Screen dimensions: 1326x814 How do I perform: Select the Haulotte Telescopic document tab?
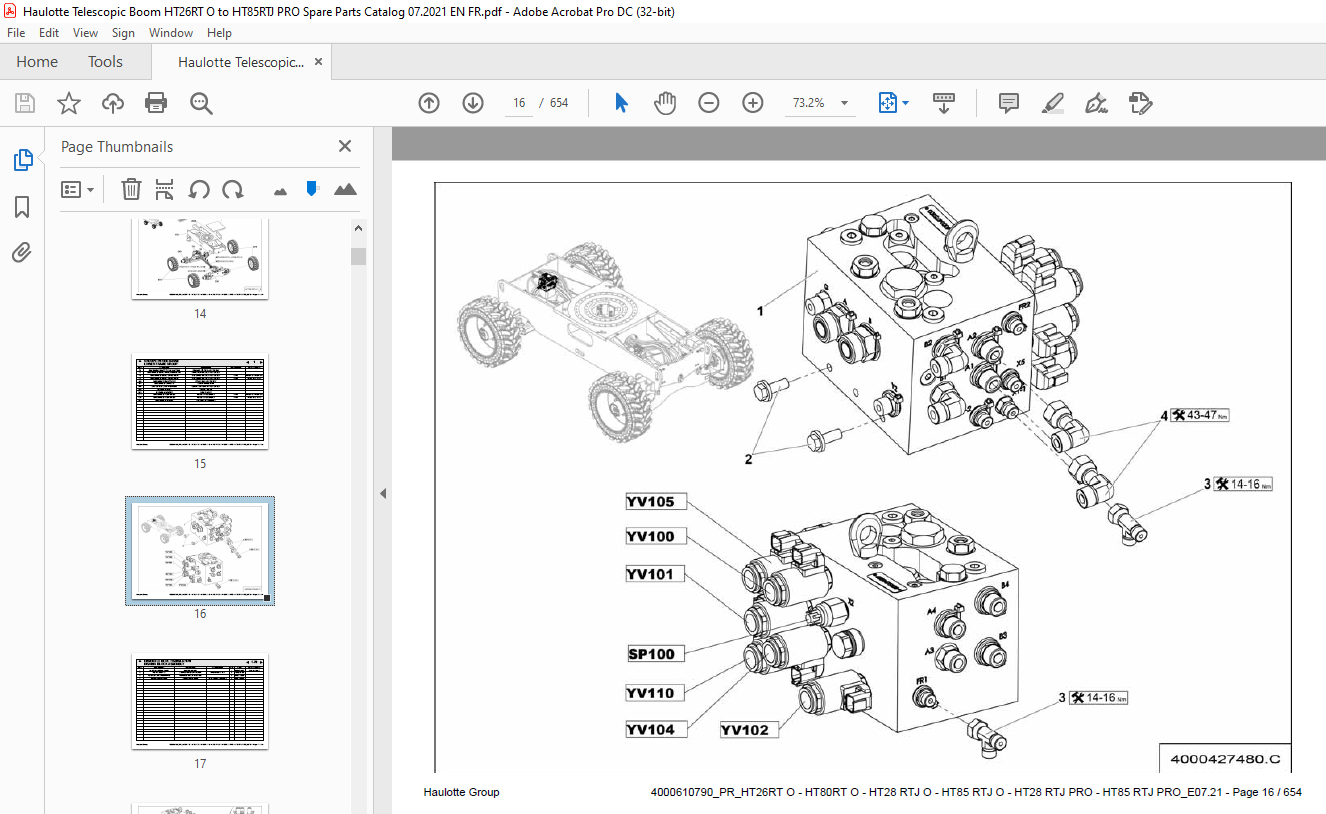241,62
